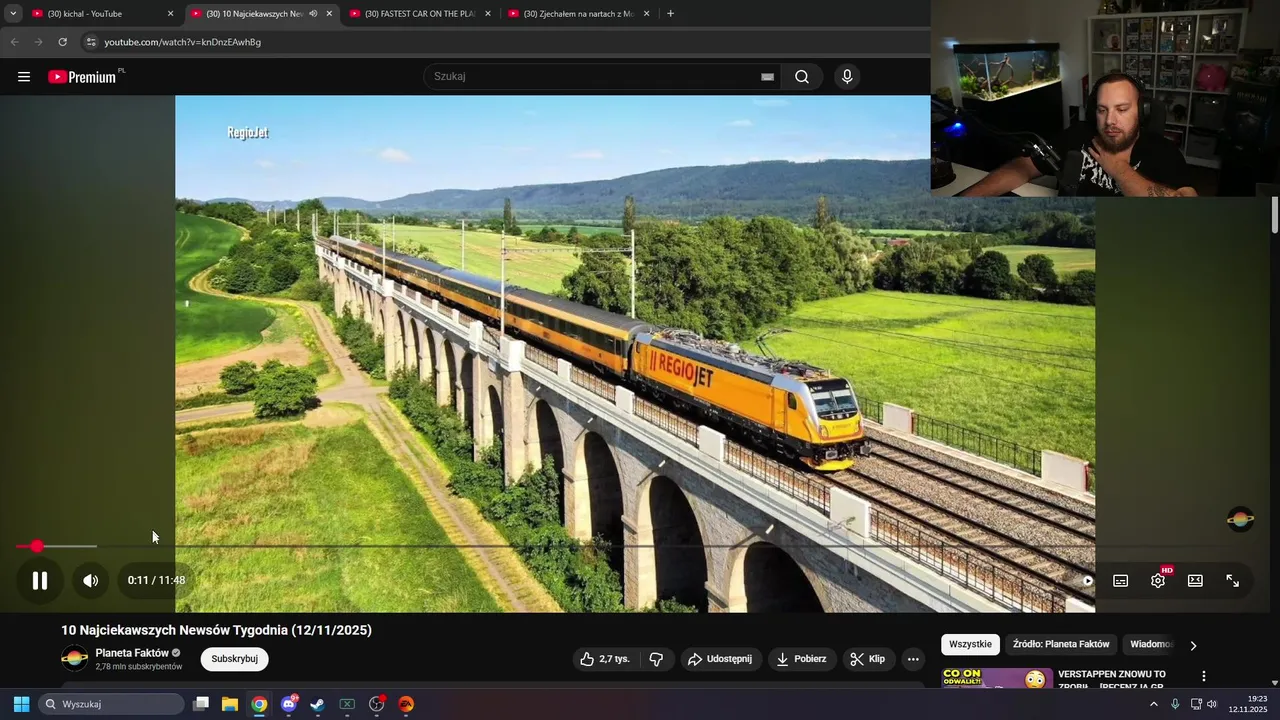Show more chips with right arrow

tap(1193, 645)
